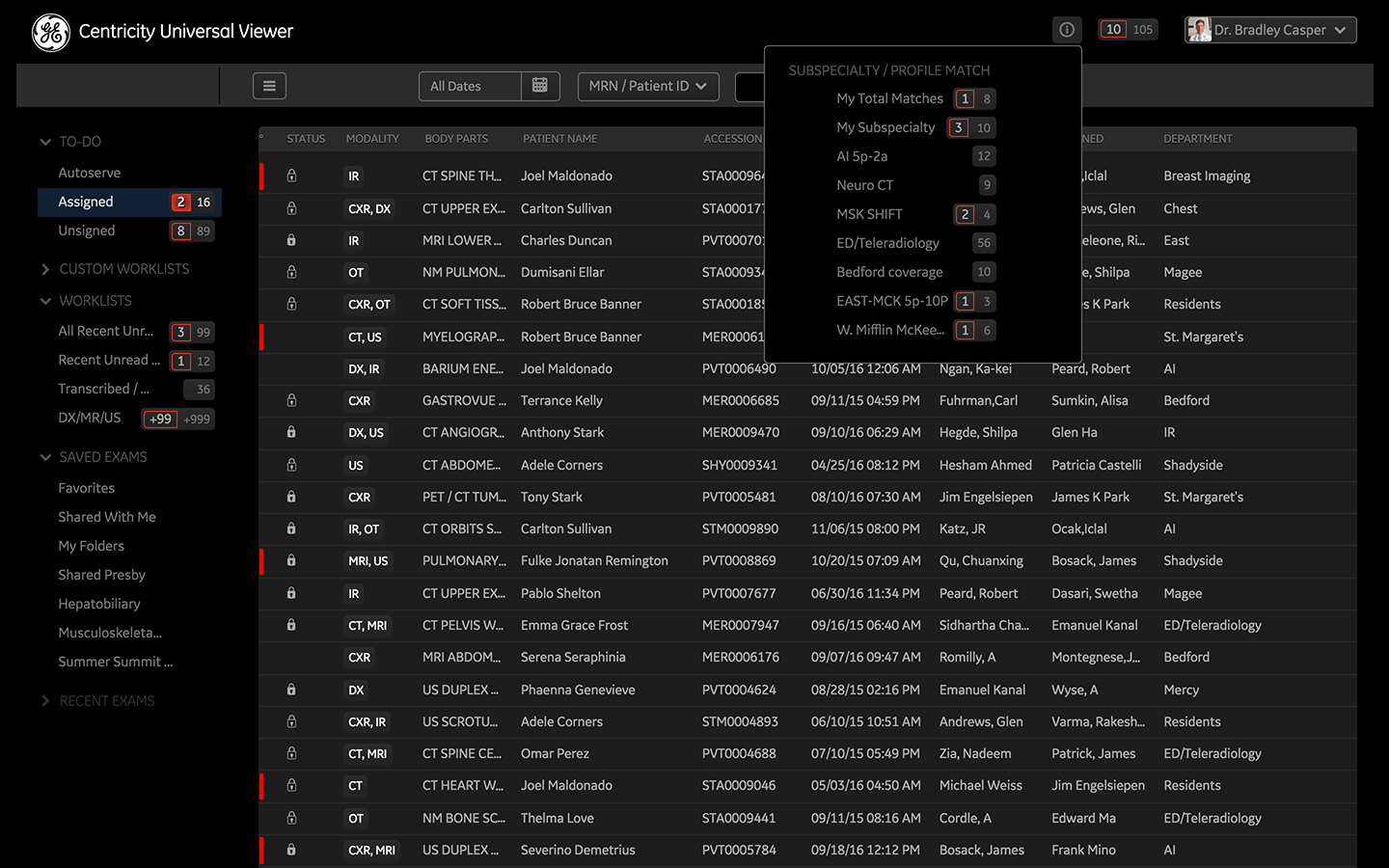Open Musculoskeleta... saved folder

coord(110,633)
